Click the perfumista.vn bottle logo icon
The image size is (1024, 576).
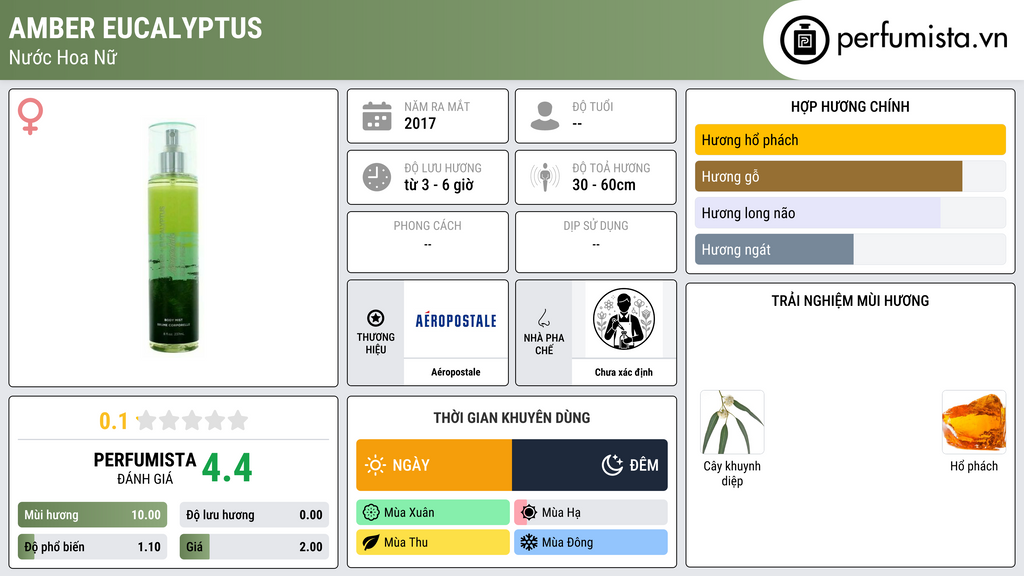(x=804, y=40)
